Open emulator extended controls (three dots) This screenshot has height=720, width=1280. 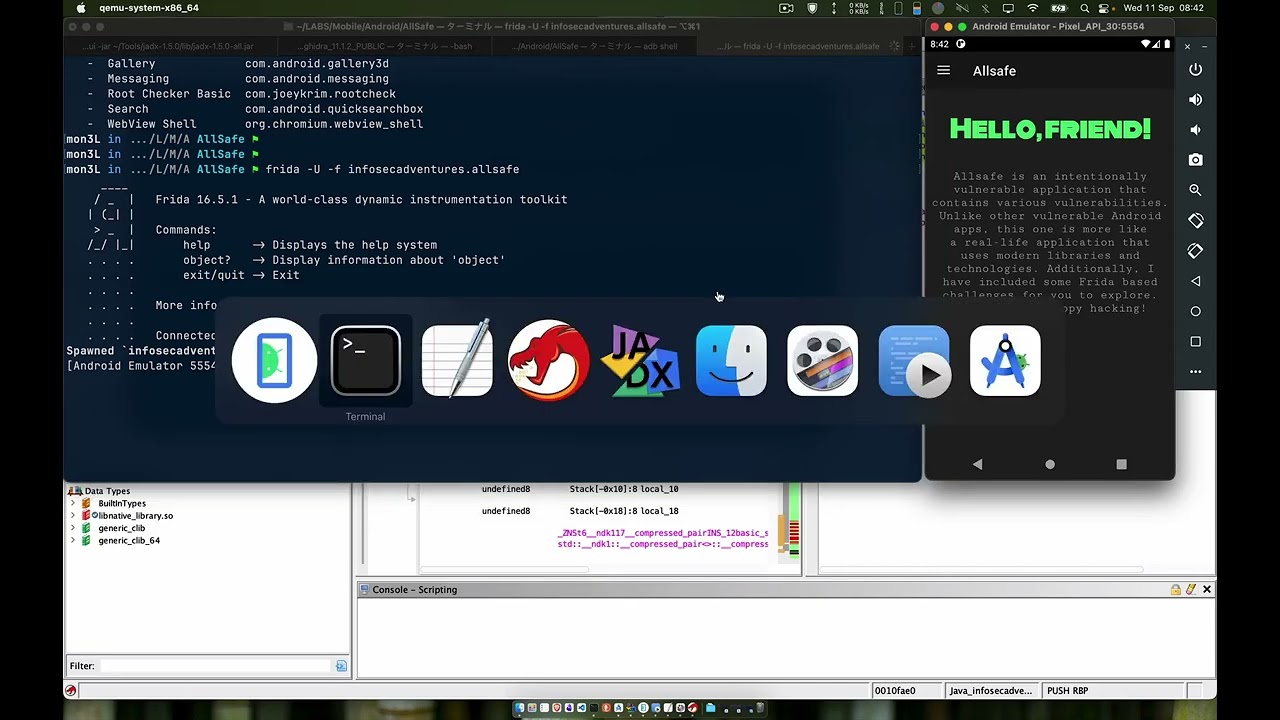point(1195,372)
